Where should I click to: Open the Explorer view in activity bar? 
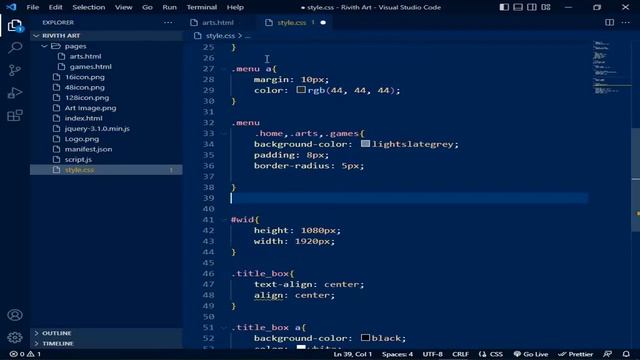pos(15,26)
